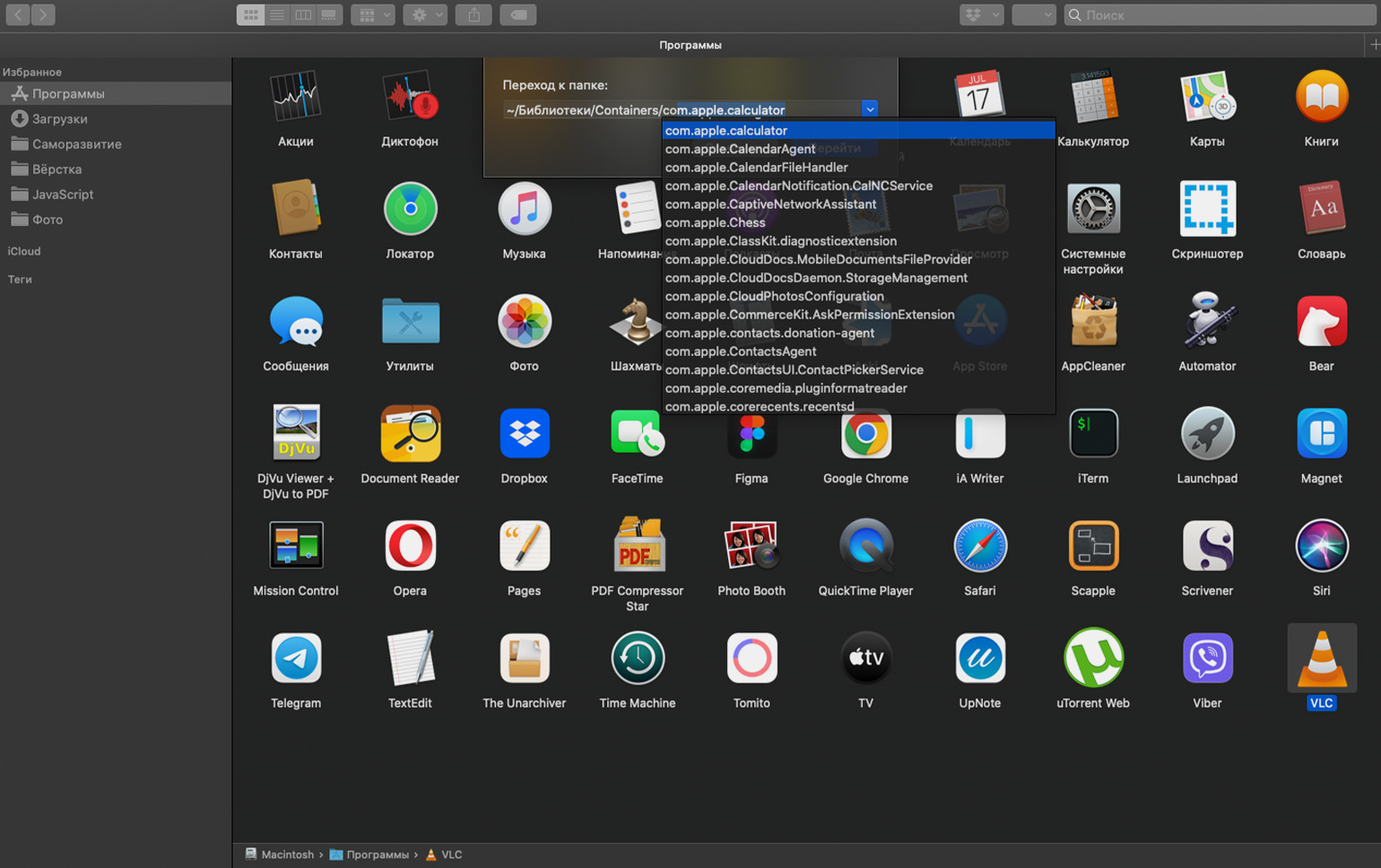Click the Share toolbar button
Viewport: 1381px width, 868px height.
point(473,14)
